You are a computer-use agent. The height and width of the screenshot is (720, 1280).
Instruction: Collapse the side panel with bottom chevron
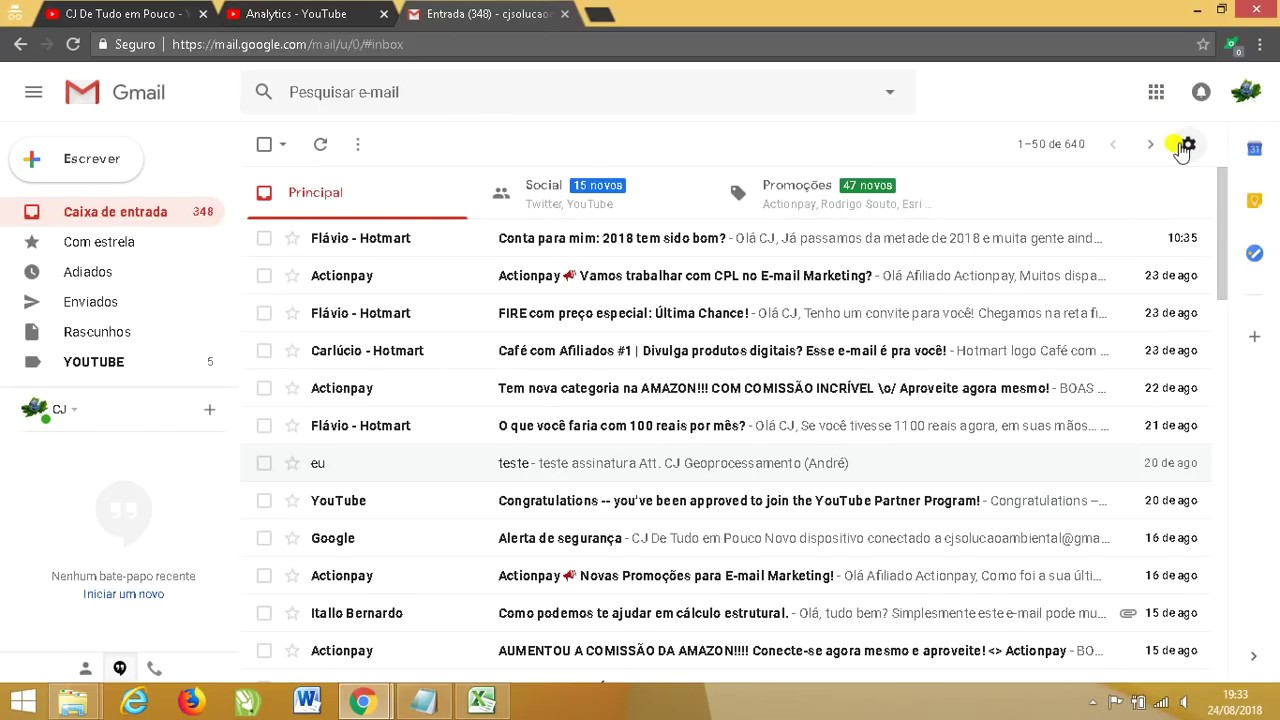pos(1254,656)
